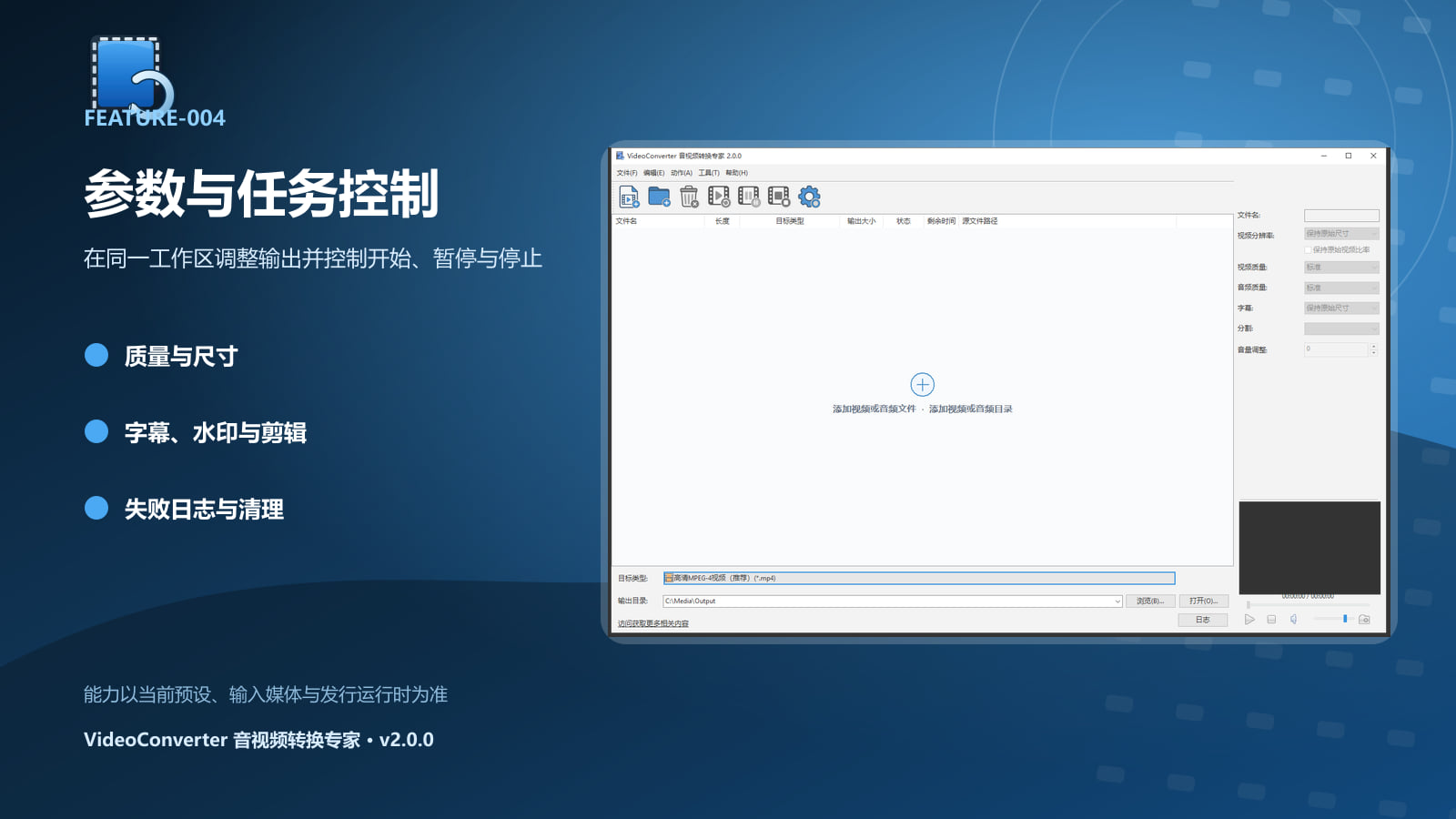Click the preview seek progress bar
This screenshot has width=1456, height=819.
click(1309, 604)
